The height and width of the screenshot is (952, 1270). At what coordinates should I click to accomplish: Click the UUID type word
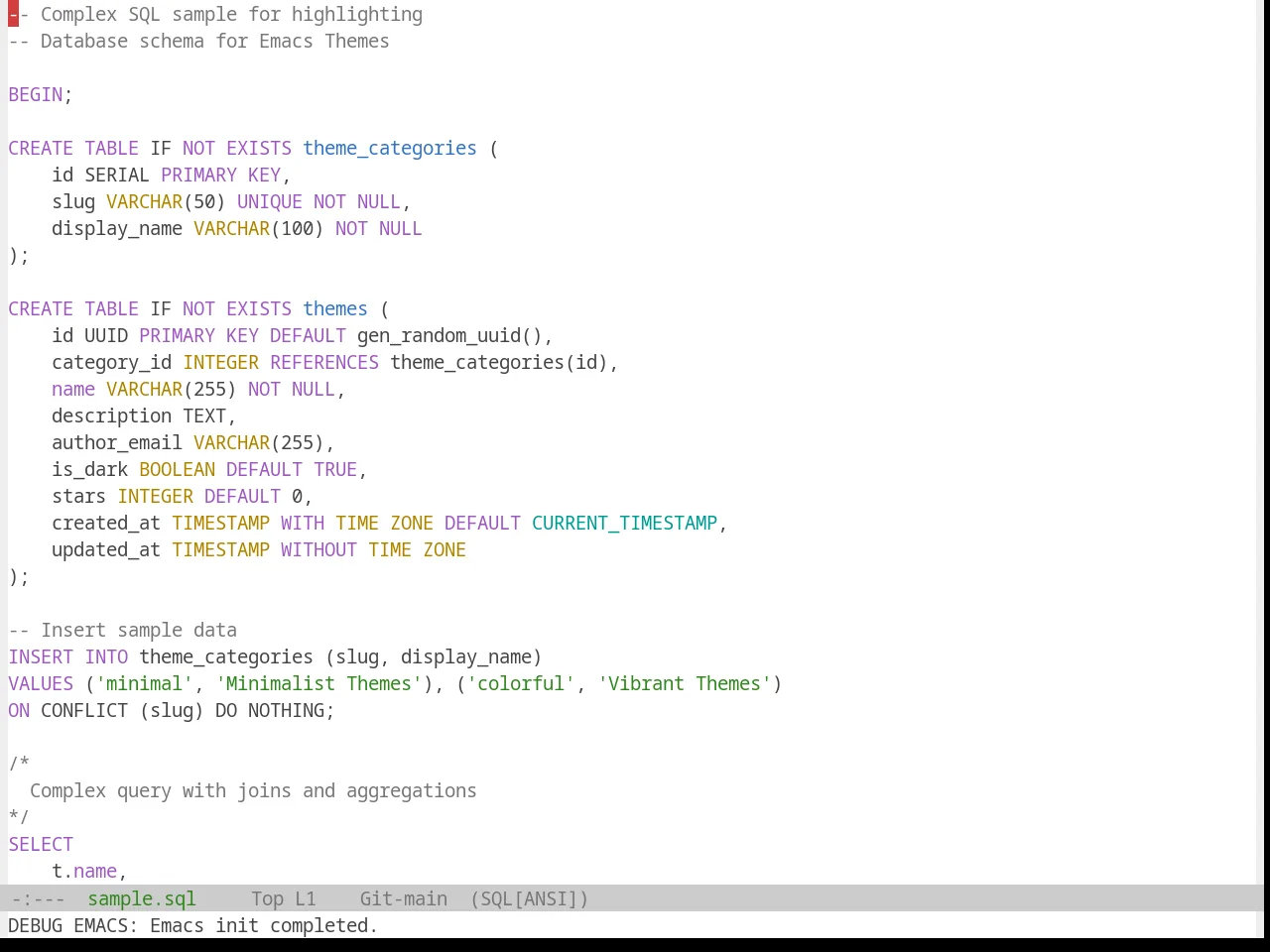[106, 336]
